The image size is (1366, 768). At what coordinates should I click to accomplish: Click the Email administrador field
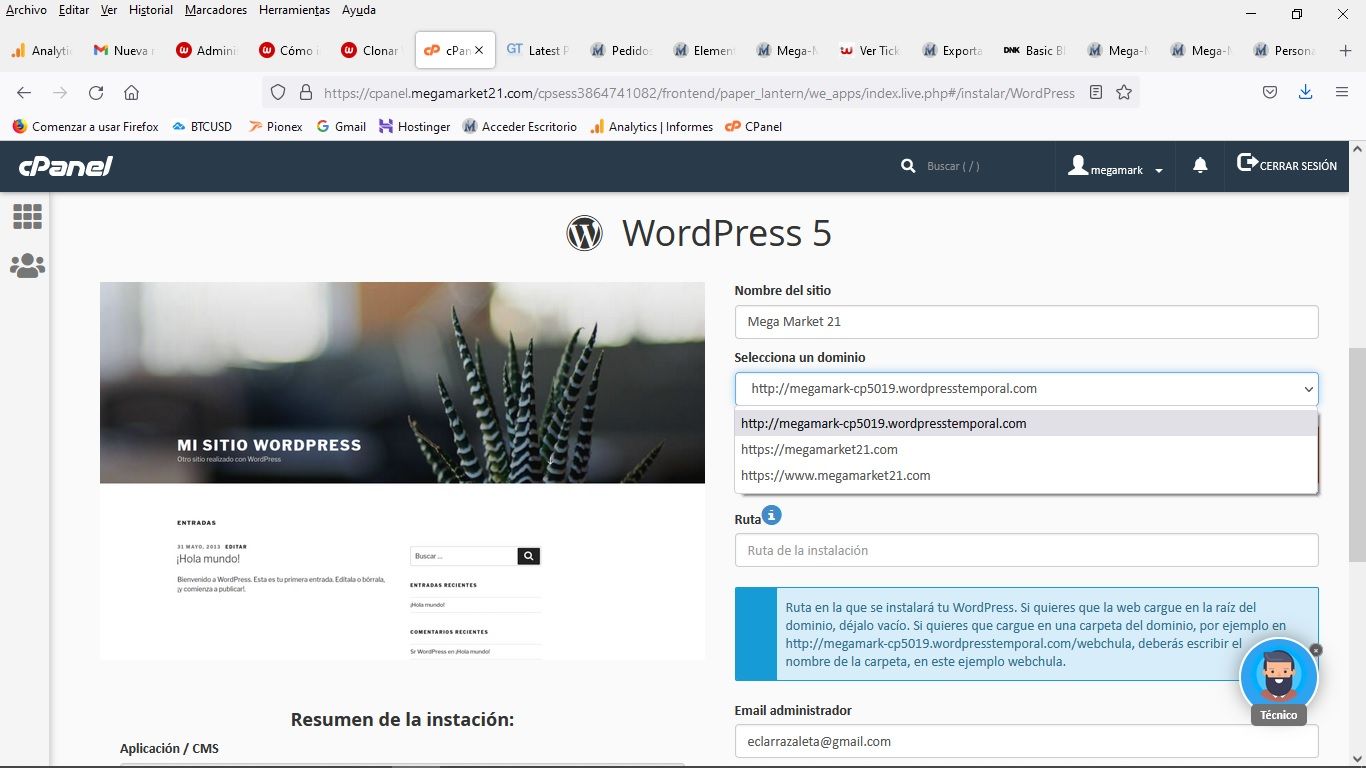(1026, 741)
